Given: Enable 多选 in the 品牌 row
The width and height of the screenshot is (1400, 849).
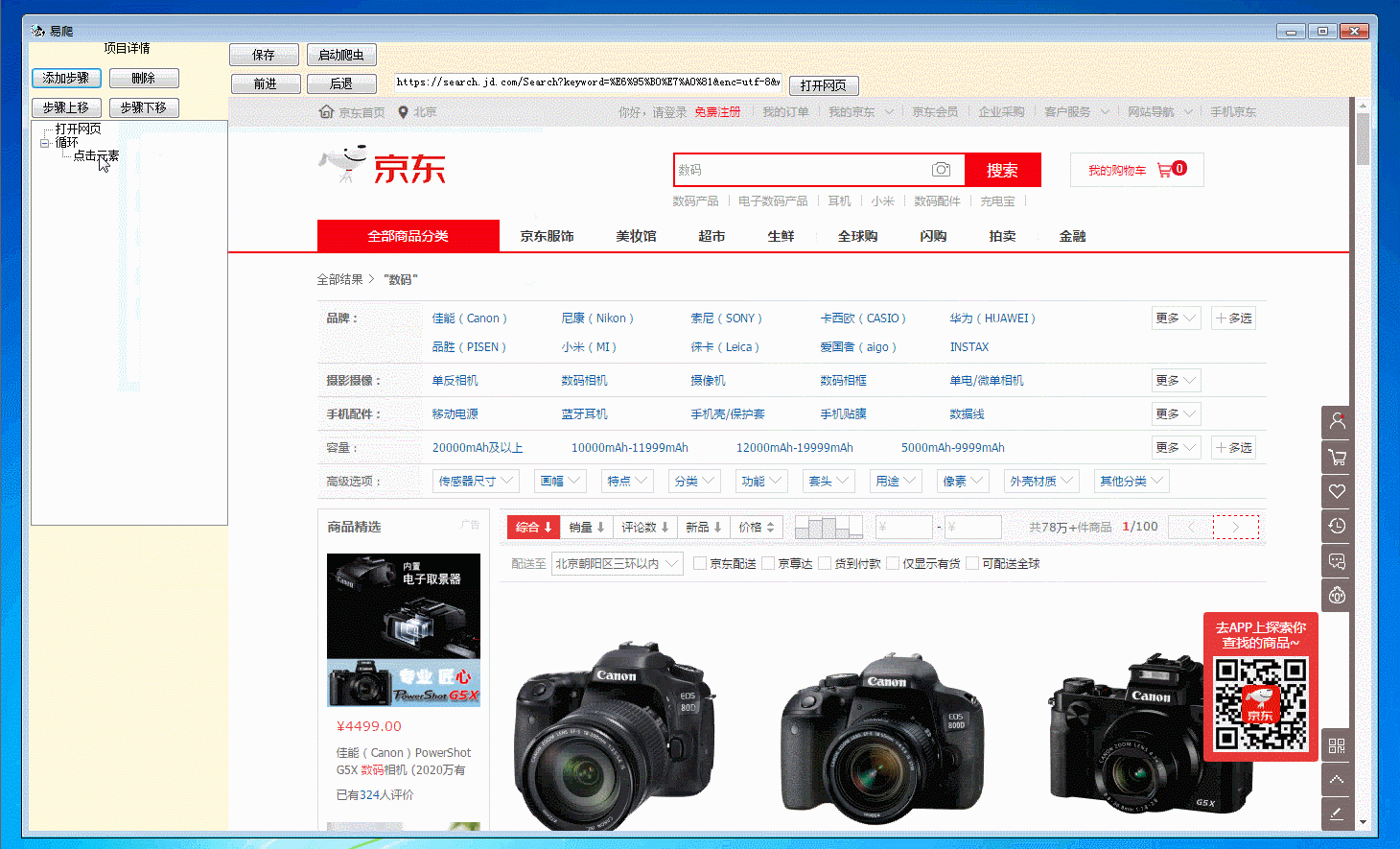Looking at the screenshot, I should pyautogui.click(x=1234, y=318).
